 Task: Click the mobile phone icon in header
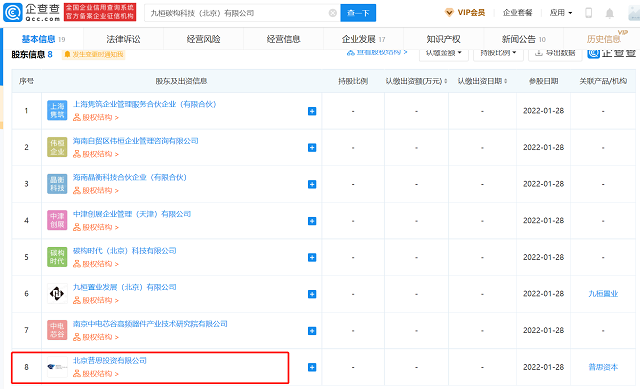(x=588, y=13)
